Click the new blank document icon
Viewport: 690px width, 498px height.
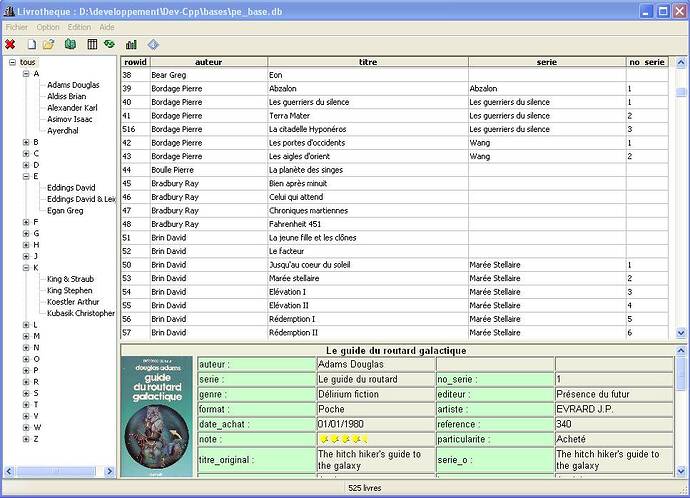(32, 45)
